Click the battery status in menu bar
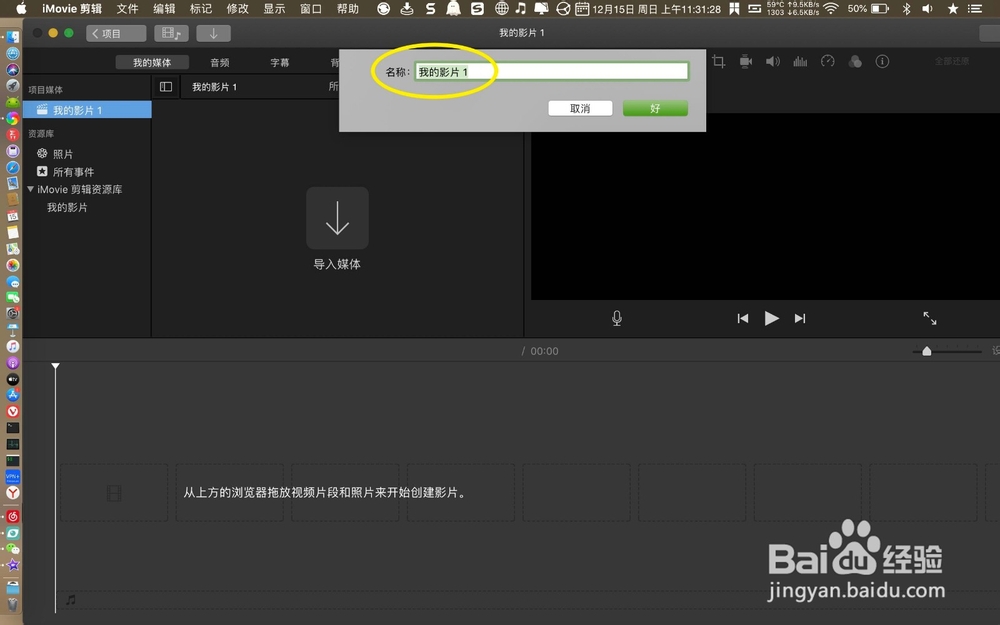Image resolution: width=1000 pixels, height=625 pixels. coord(868,9)
